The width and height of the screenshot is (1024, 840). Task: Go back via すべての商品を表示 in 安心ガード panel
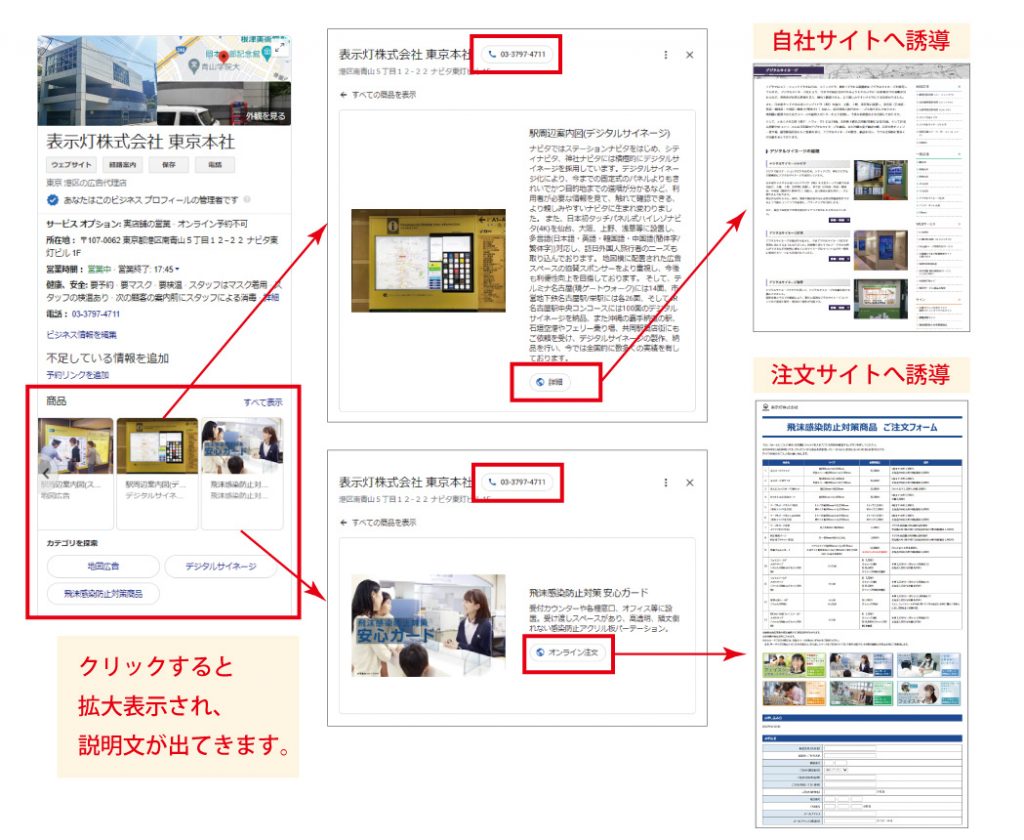378,523
